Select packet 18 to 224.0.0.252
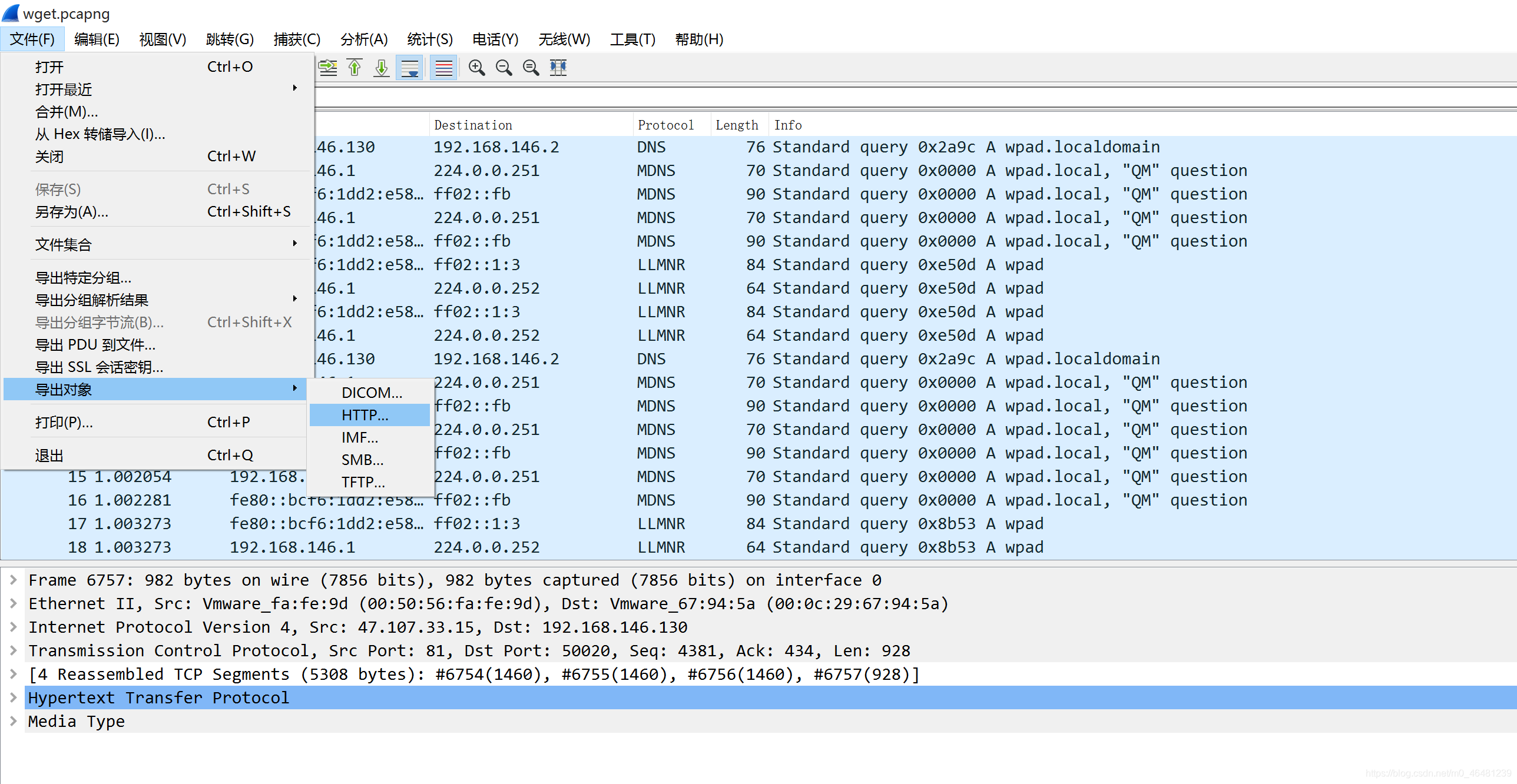The height and width of the screenshot is (784, 1517). [758, 547]
